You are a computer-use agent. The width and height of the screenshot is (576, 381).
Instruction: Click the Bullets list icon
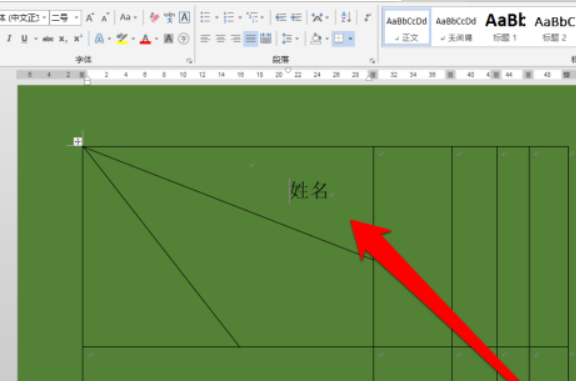point(205,17)
